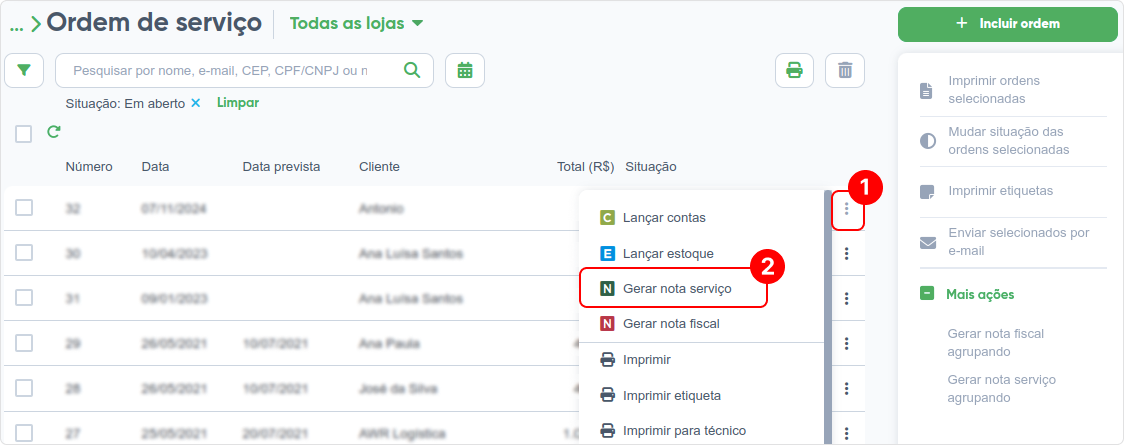Select the checkbox for order 29

click(24, 343)
